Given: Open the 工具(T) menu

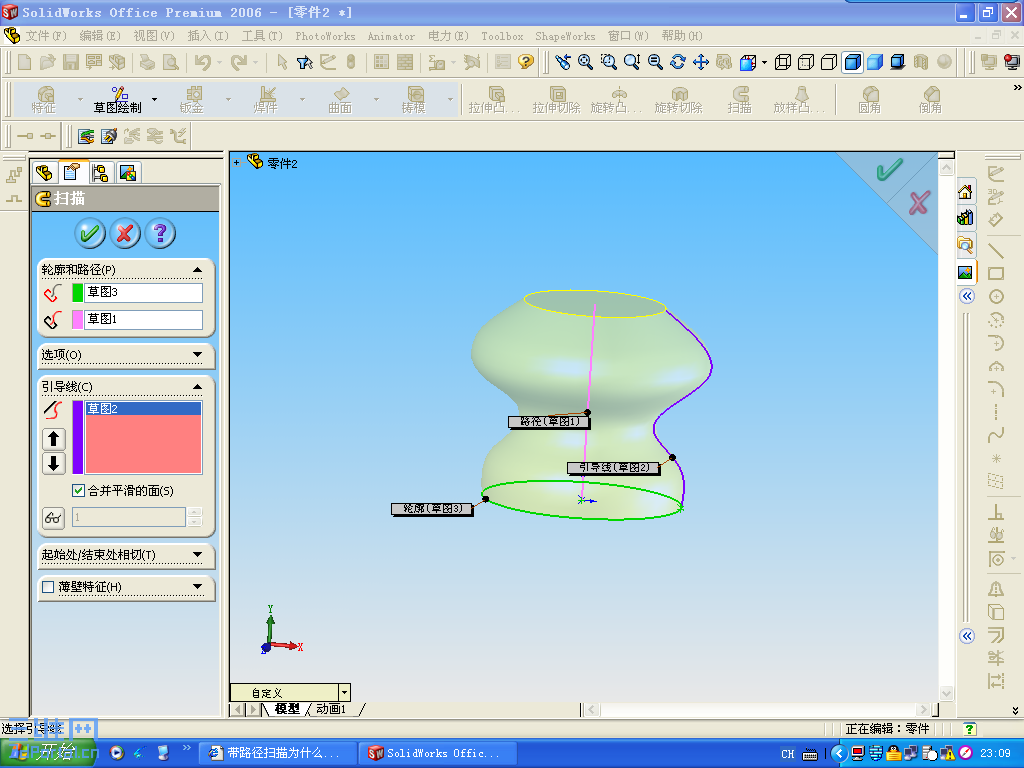Looking at the screenshot, I should (262, 36).
